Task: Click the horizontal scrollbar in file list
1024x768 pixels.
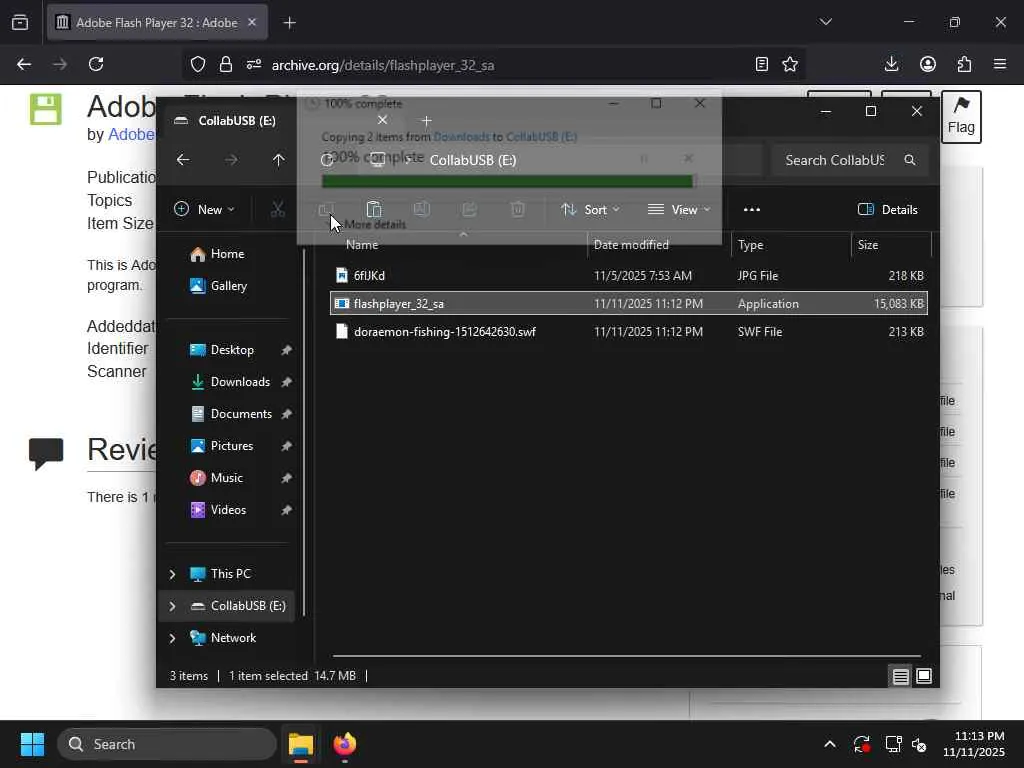Action: click(x=627, y=655)
